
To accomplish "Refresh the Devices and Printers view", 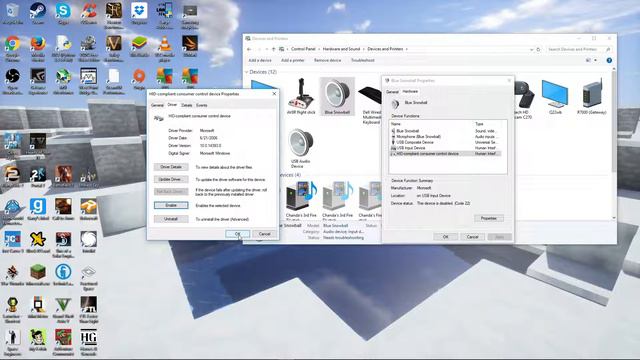I will coord(538,49).
